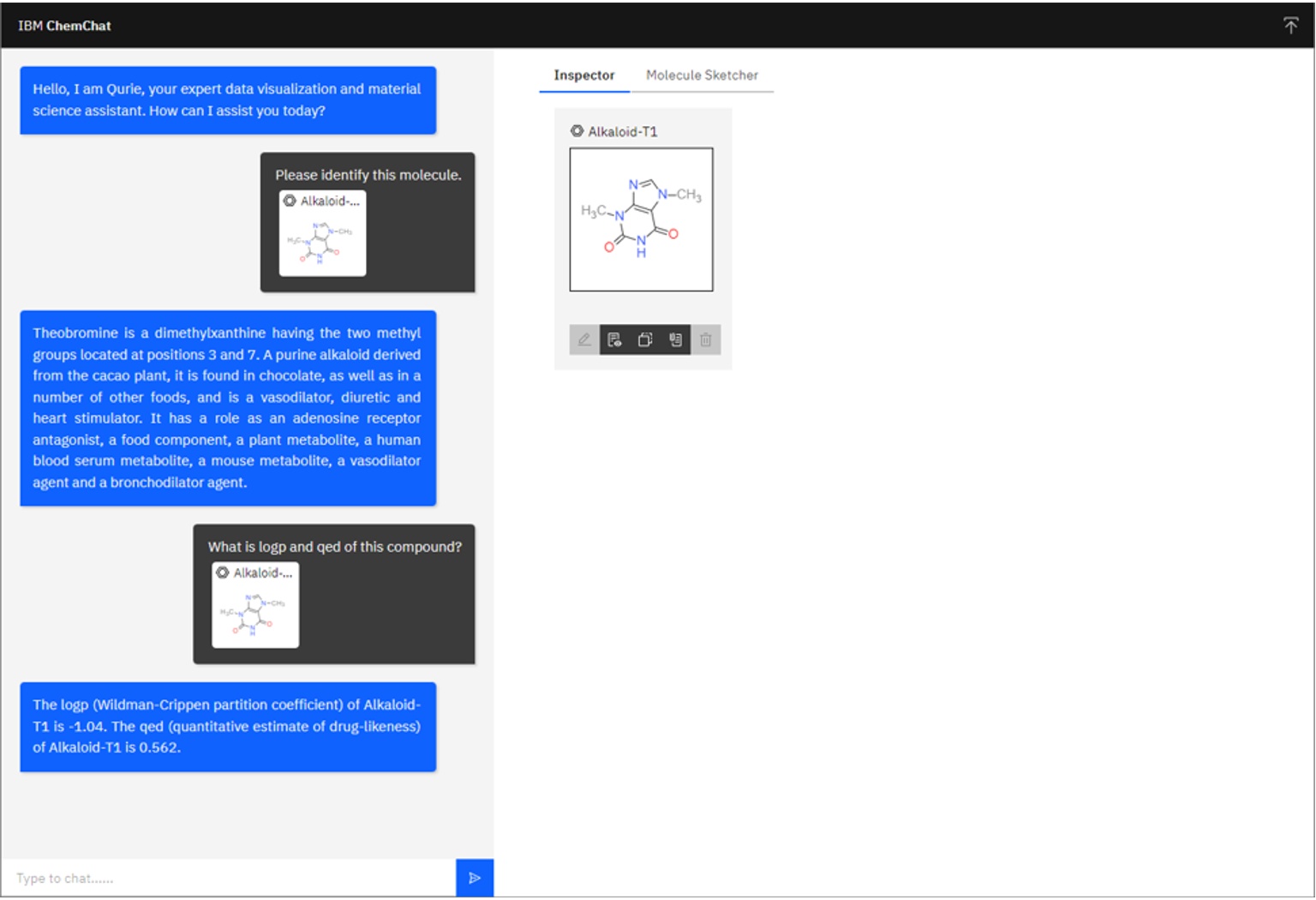Duplicate Alkaloid-T1 using the copy icon

click(644, 339)
